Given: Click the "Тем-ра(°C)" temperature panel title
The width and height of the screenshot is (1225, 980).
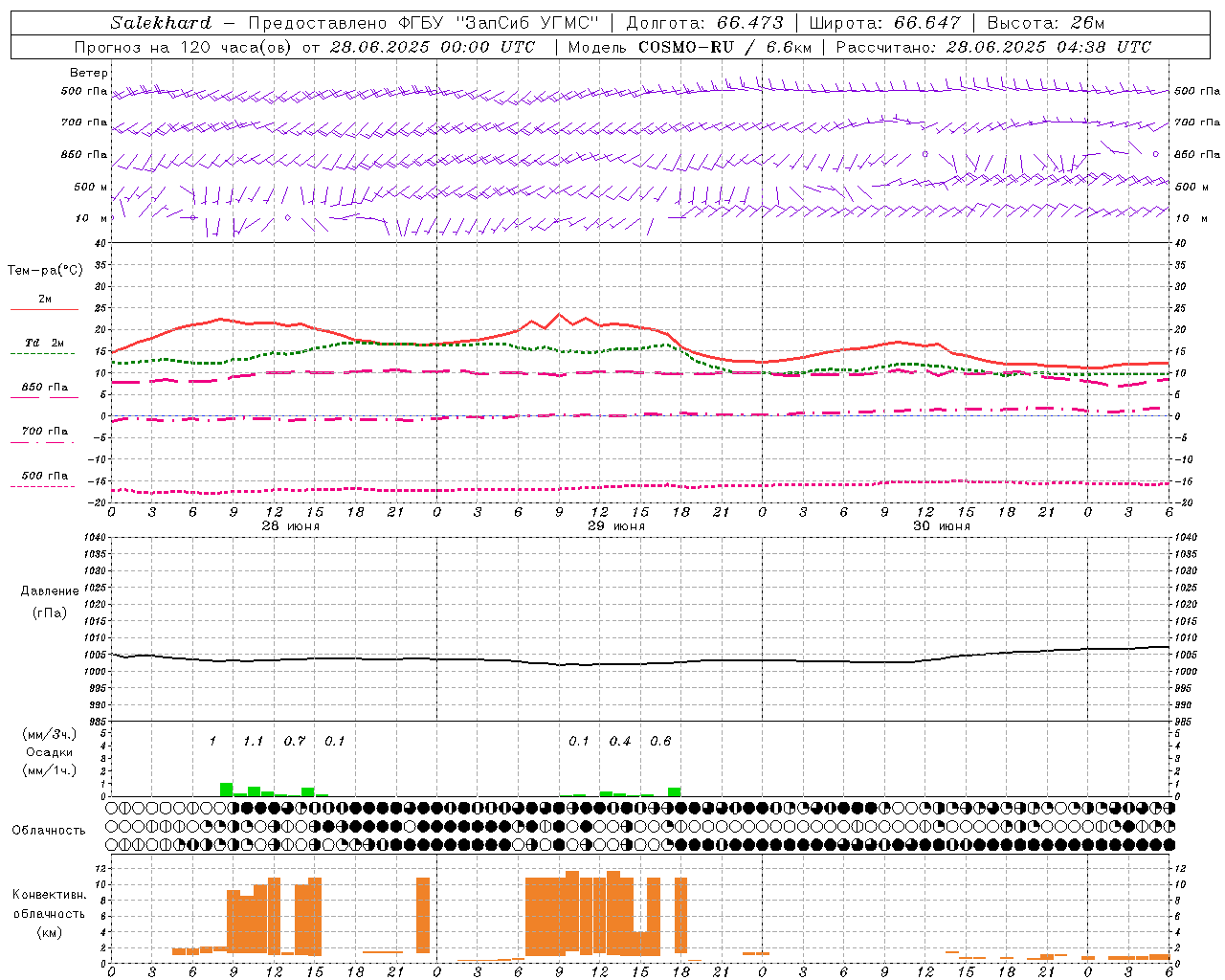Looking at the screenshot, I should coord(45,271).
